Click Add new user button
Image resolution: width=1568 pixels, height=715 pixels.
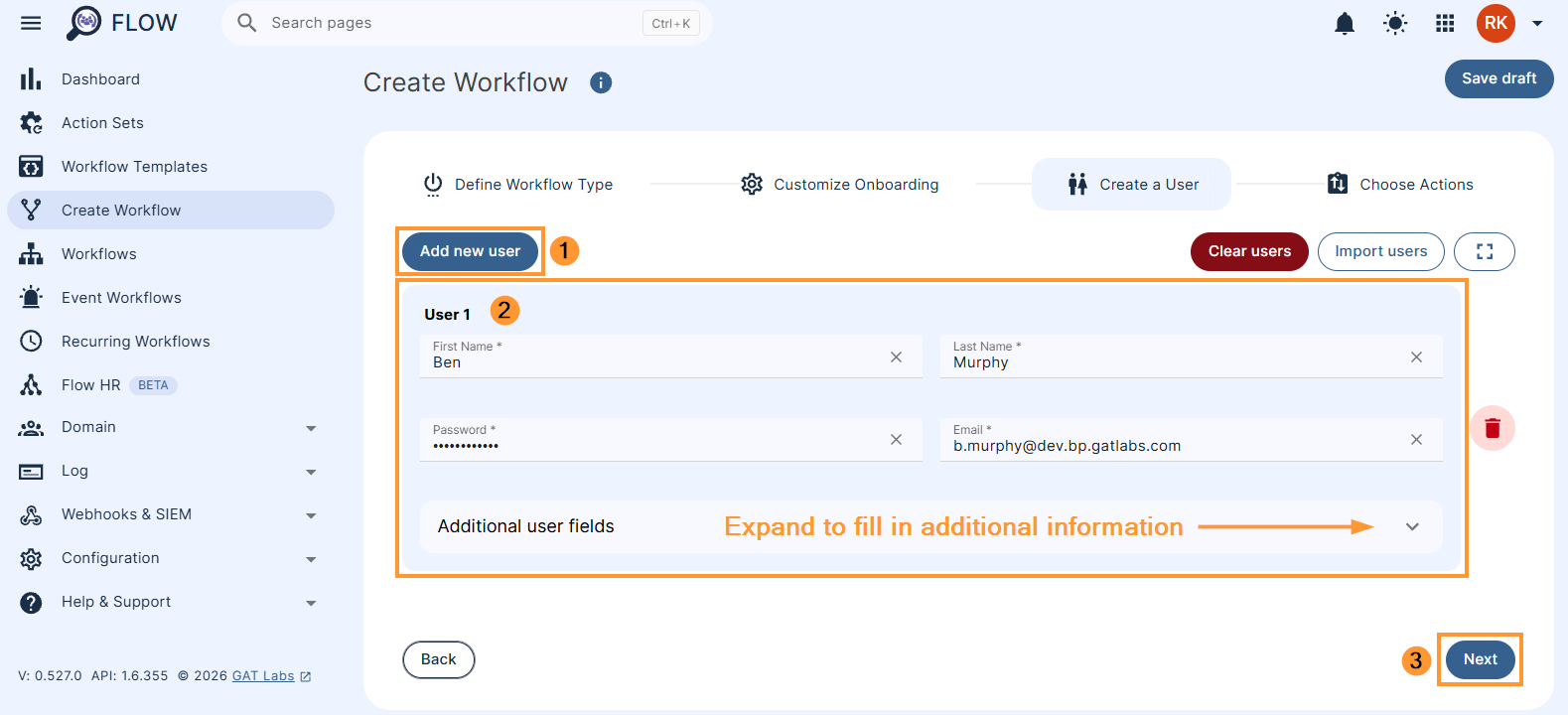tap(470, 251)
